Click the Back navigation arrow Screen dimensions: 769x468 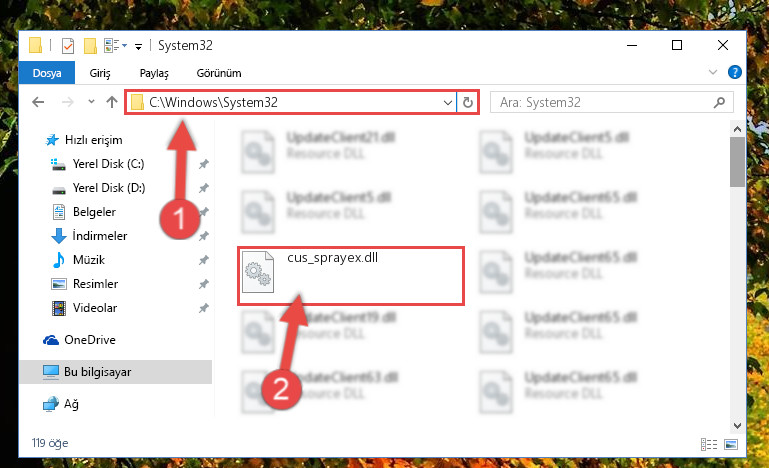38,102
